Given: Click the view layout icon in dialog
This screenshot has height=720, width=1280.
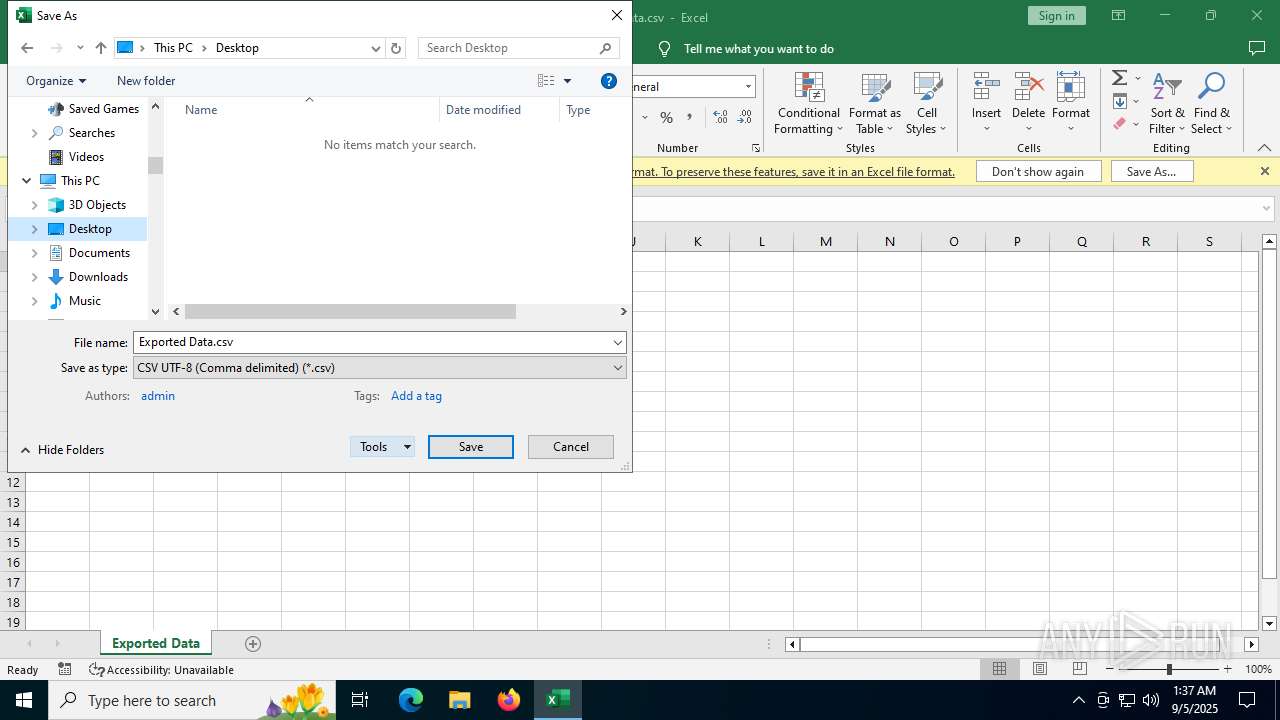Looking at the screenshot, I should click(x=546, y=81).
